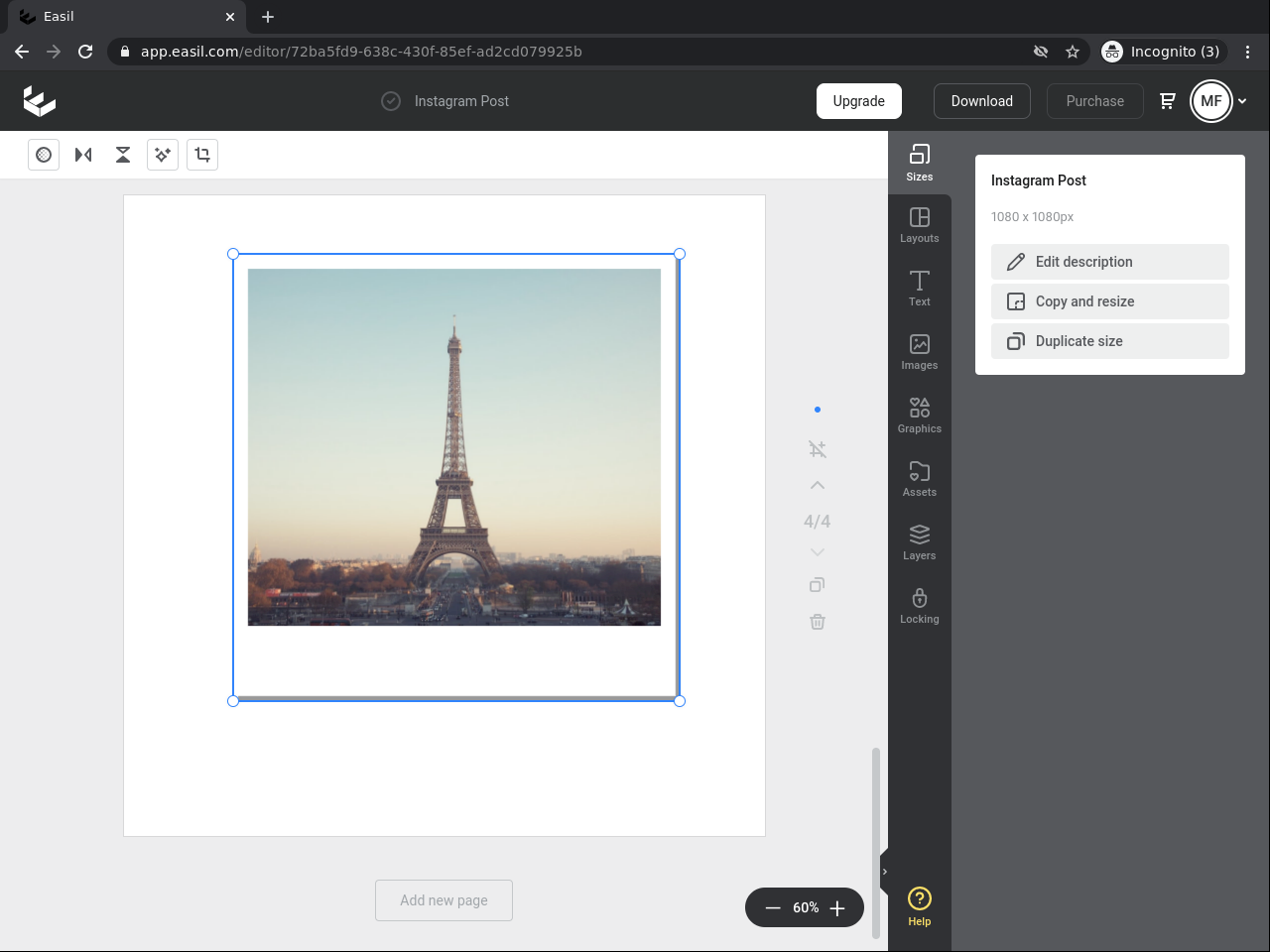Open a new browser tab
The width and height of the screenshot is (1270, 952).
click(x=268, y=17)
